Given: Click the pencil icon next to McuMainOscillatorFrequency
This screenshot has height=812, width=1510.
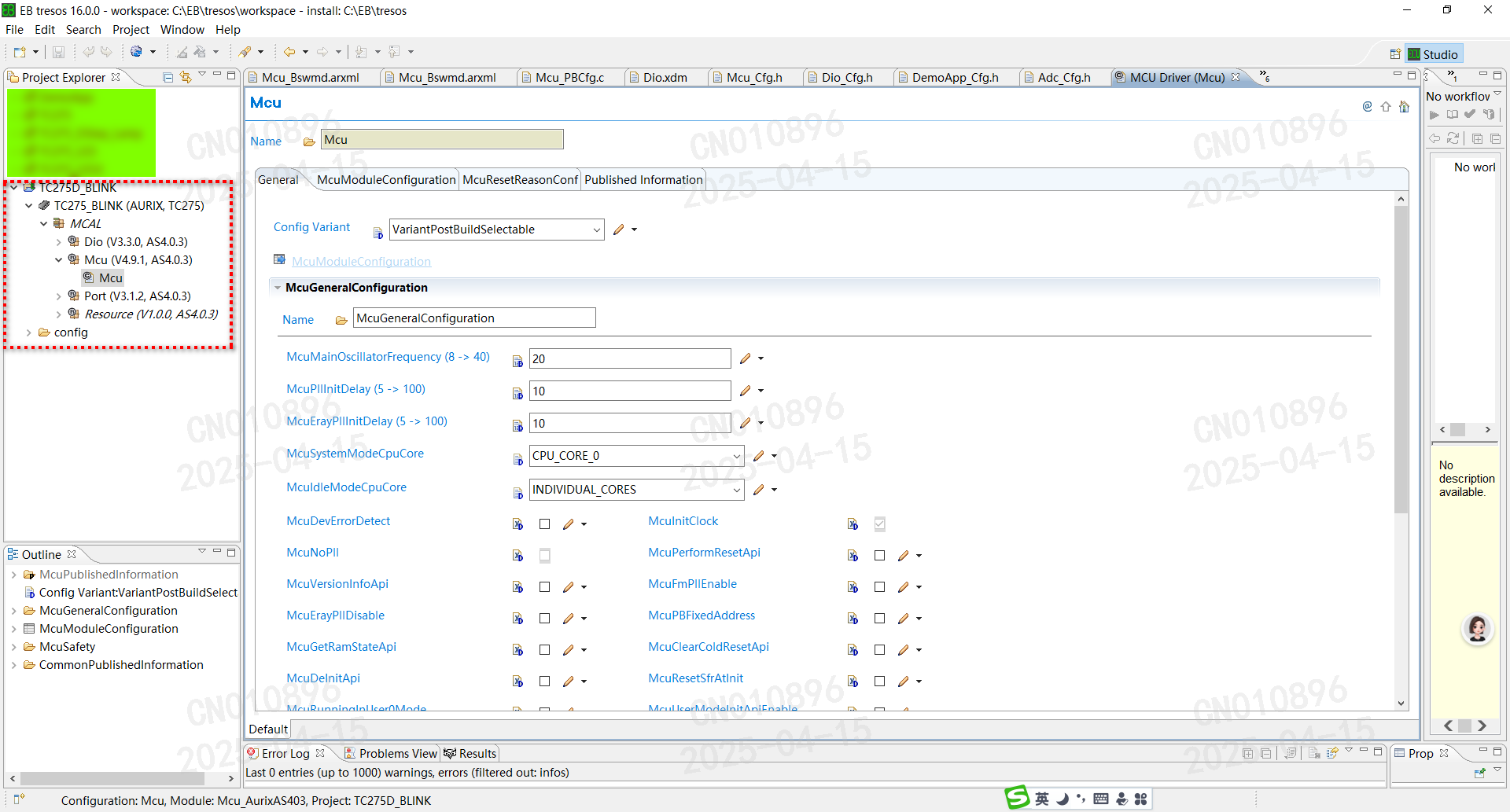Looking at the screenshot, I should 746,358.
